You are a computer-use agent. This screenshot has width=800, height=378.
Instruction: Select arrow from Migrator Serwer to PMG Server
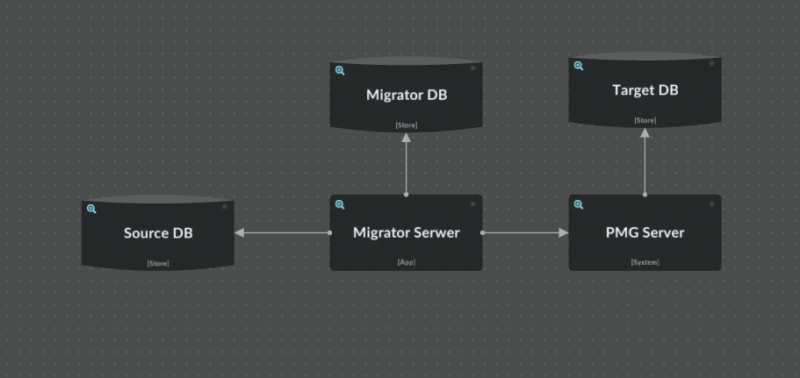tap(526, 233)
